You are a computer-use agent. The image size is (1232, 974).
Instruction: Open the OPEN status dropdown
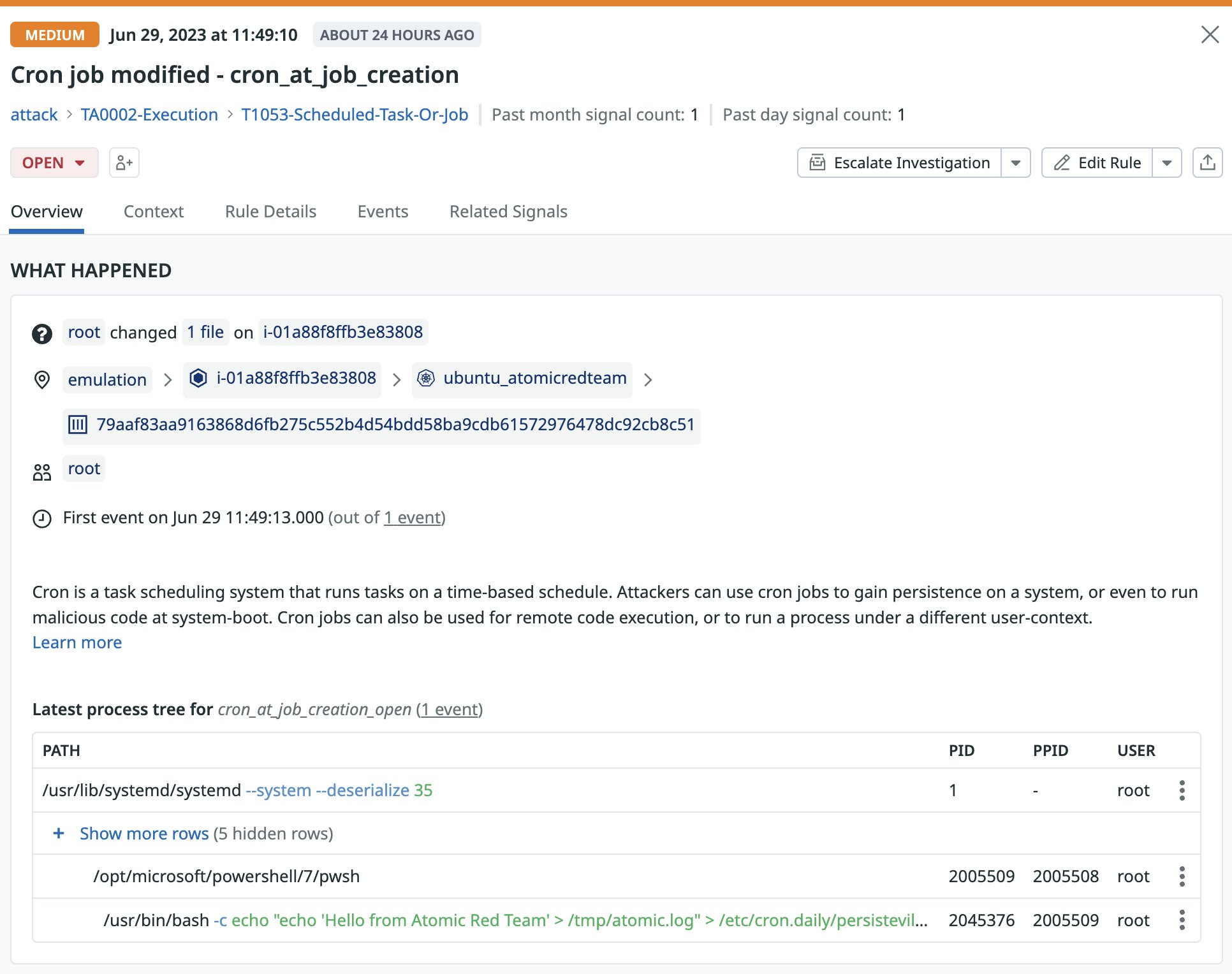pyautogui.click(x=54, y=163)
